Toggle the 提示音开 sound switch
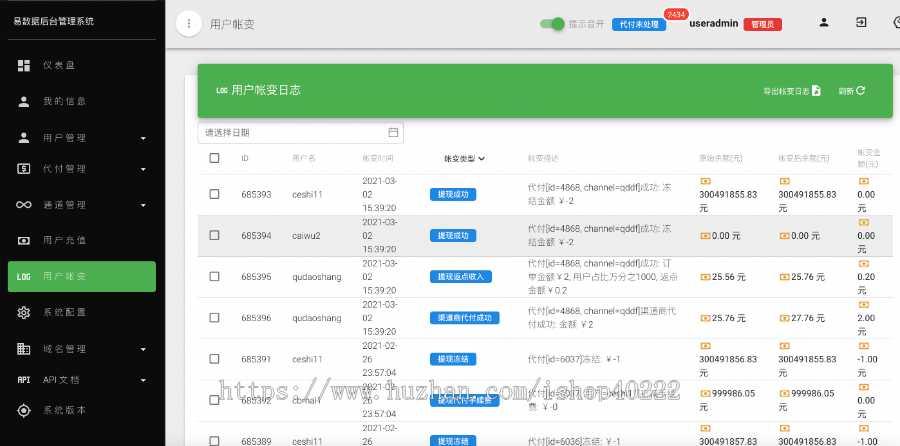 (x=552, y=24)
